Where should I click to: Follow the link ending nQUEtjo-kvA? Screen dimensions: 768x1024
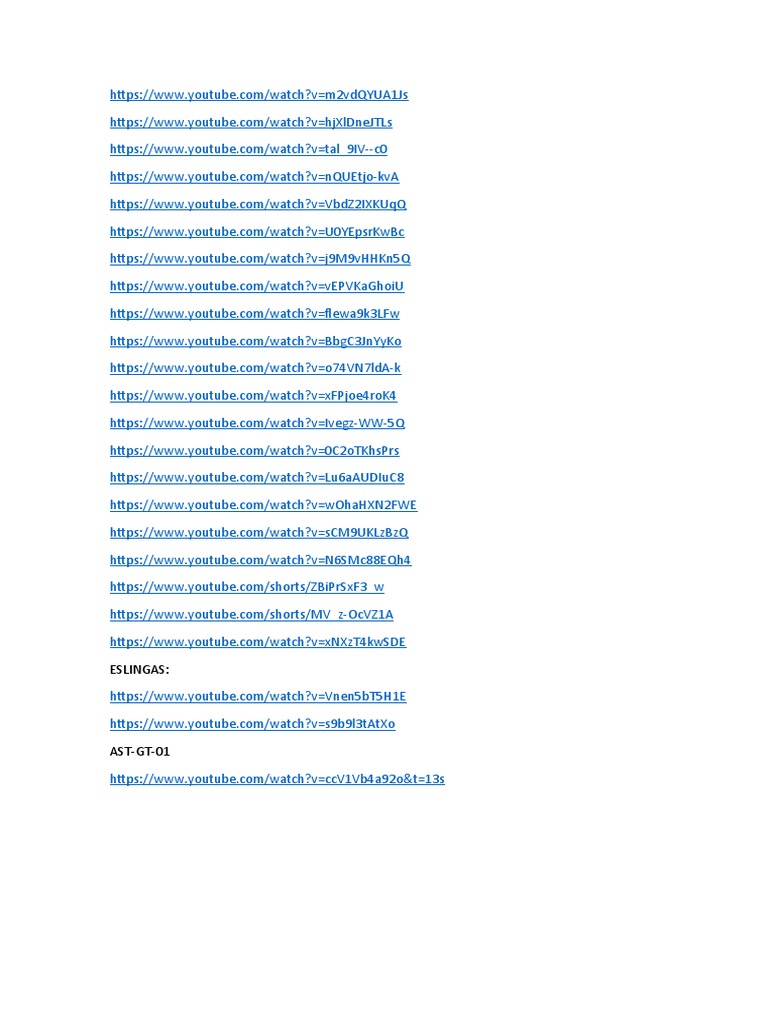(x=255, y=176)
